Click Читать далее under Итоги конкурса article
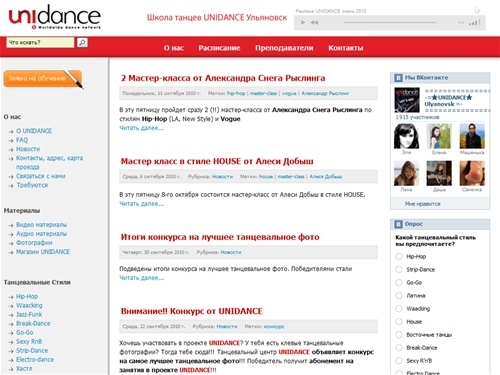The height and width of the screenshot is (375, 500). point(142,278)
